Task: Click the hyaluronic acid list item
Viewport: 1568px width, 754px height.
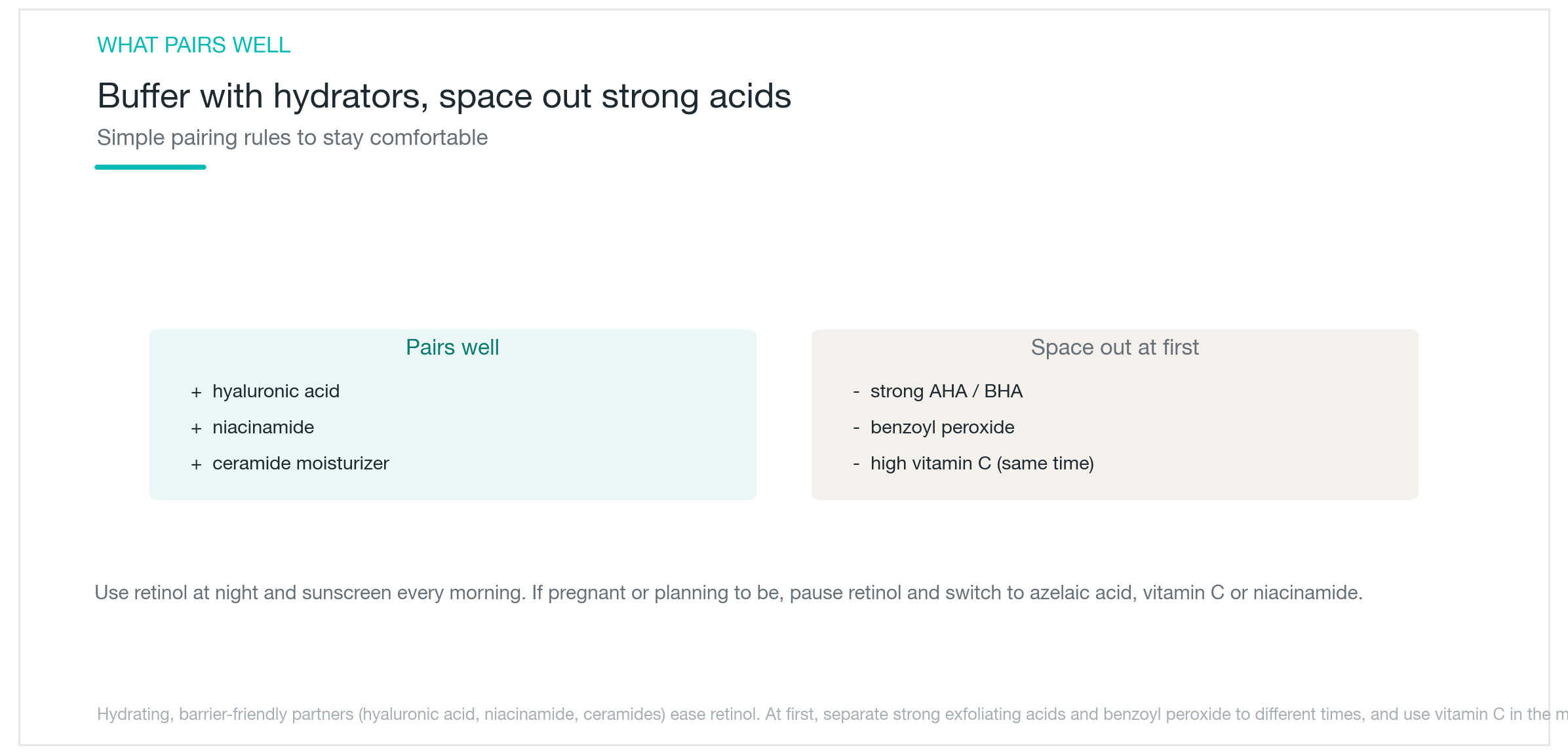Action: coord(276,391)
